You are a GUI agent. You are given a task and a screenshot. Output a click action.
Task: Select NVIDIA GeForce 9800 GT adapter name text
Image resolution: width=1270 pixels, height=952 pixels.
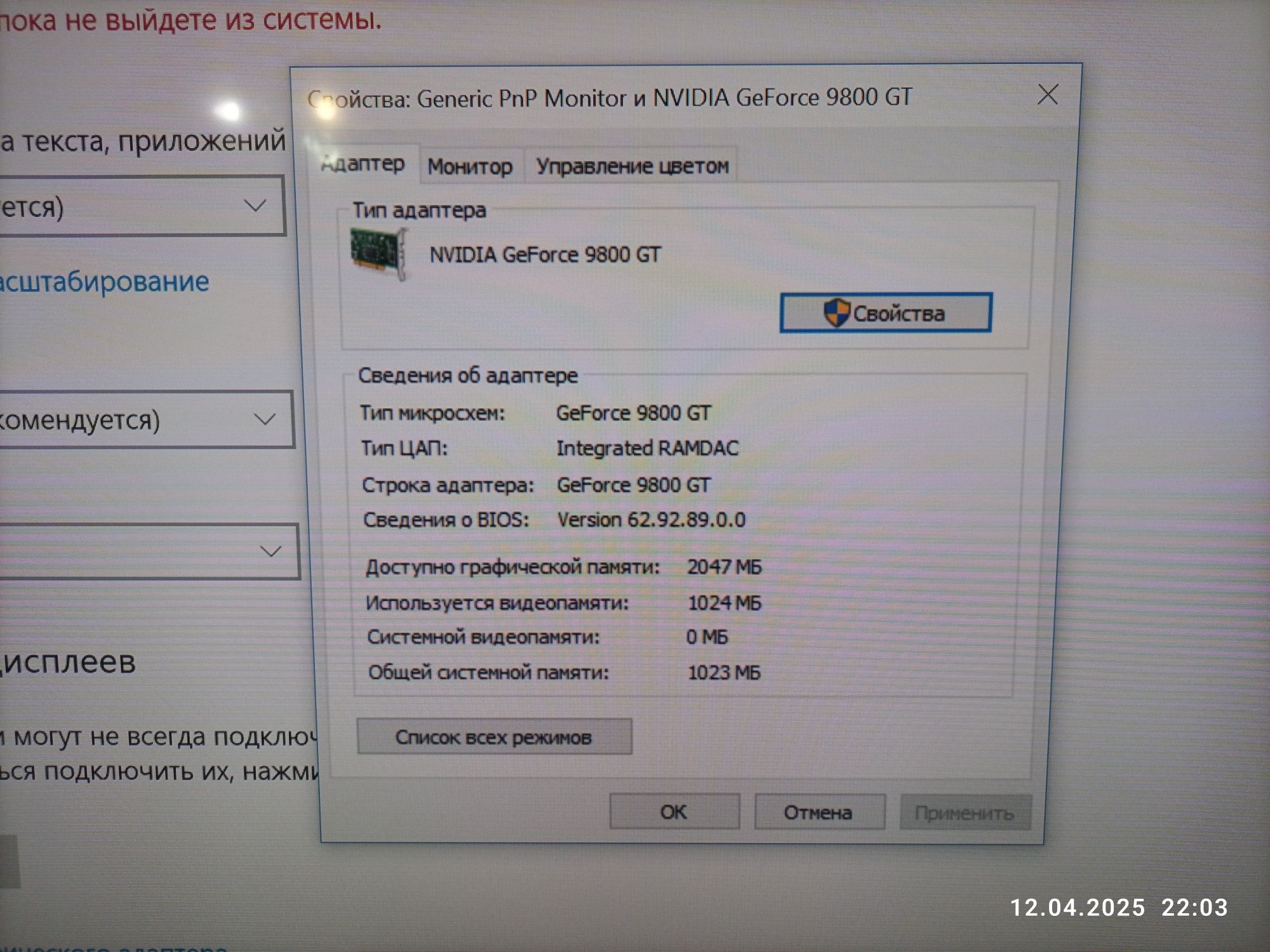point(545,255)
